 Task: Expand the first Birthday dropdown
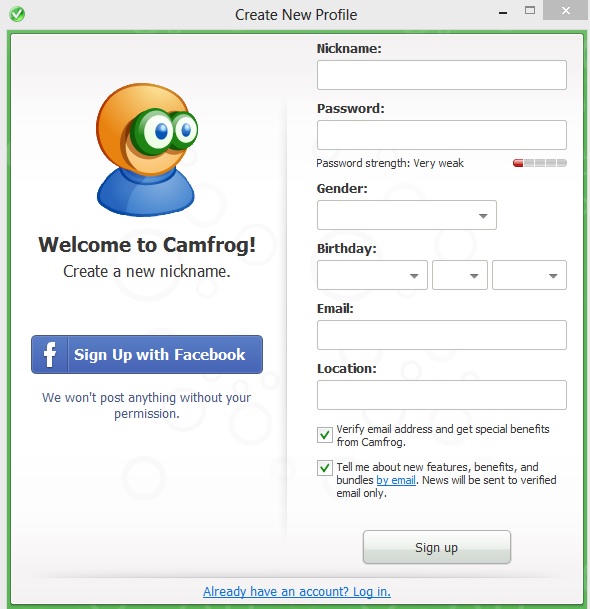[372, 275]
